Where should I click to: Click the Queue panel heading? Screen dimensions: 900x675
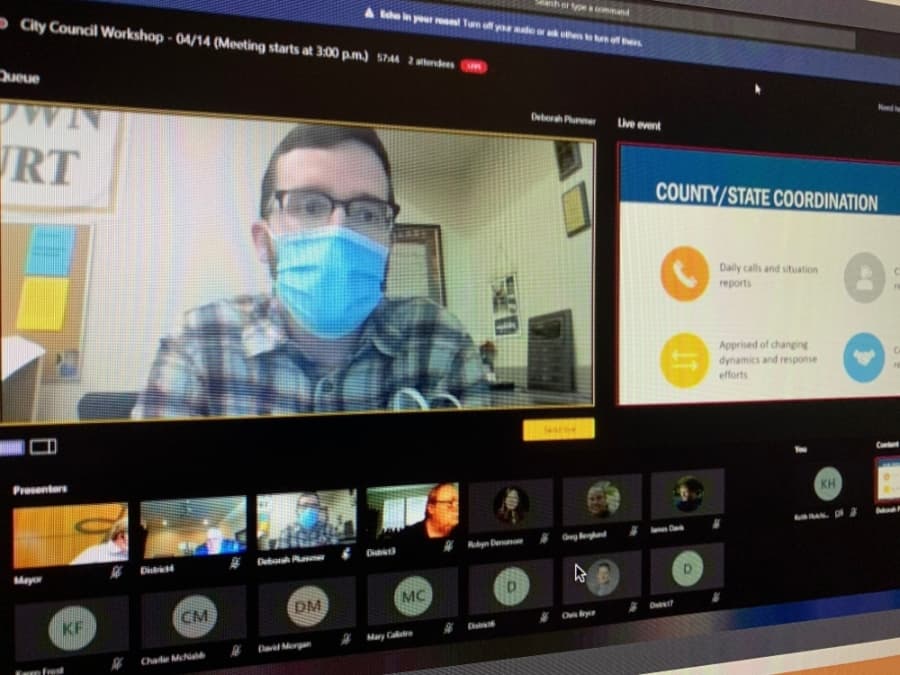coord(20,77)
